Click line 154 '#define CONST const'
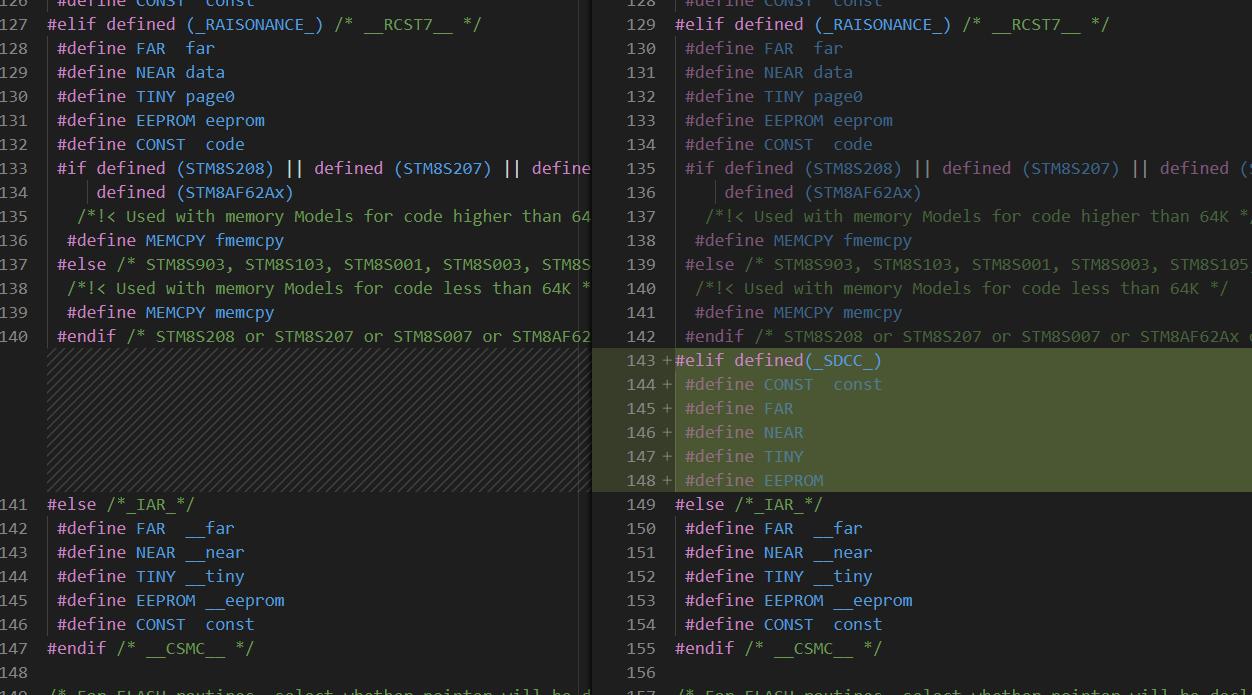Image resolution: width=1252 pixels, height=695 pixels. [x=784, y=624]
